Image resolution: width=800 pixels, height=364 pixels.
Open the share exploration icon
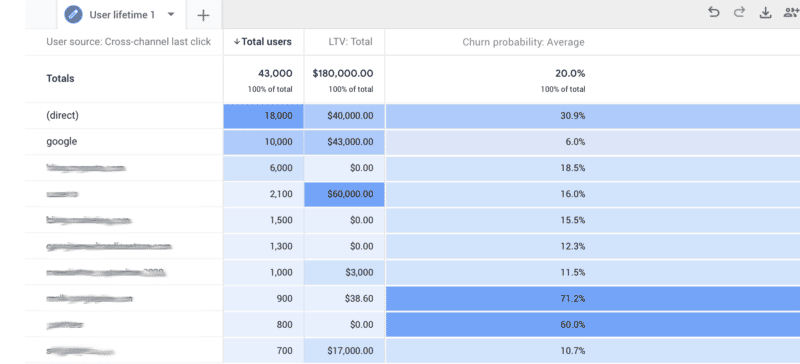[x=792, y=13]
